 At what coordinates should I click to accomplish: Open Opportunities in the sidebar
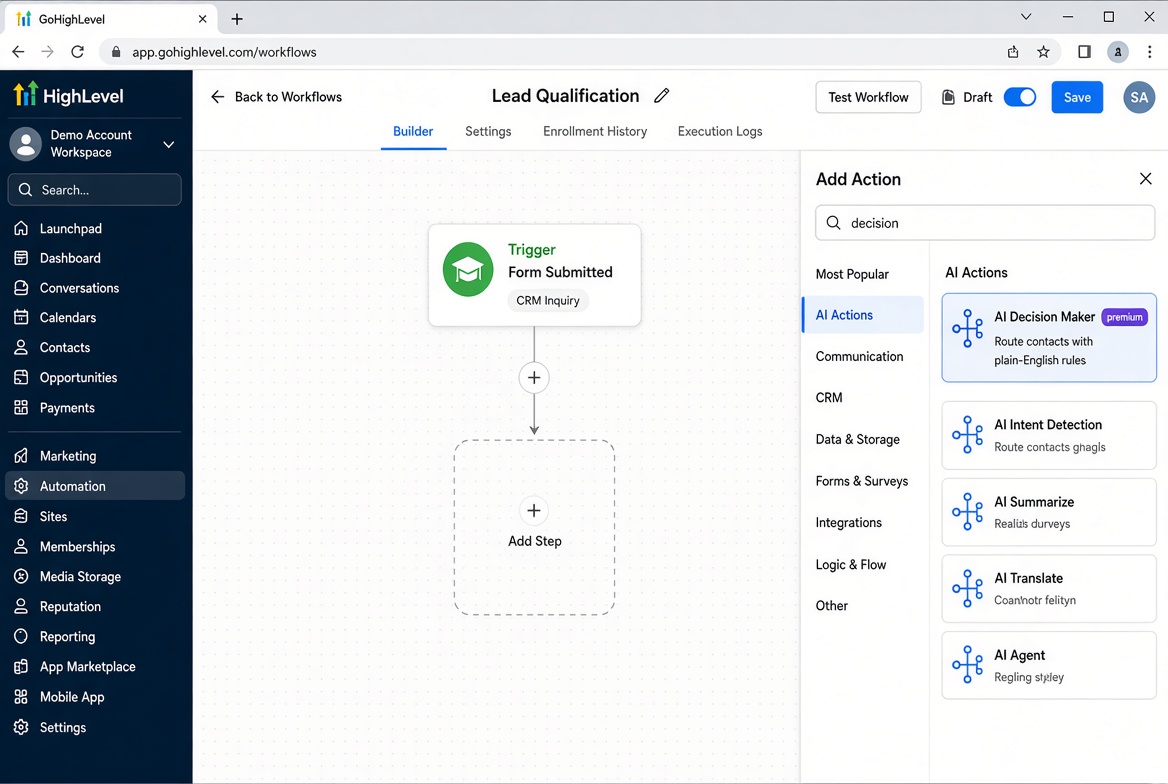point(78,378)
